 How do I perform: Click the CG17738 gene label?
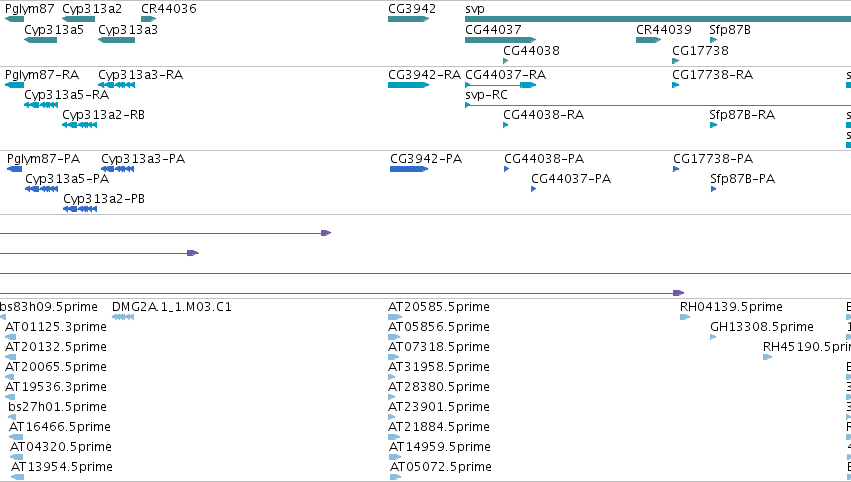point(700,50)
